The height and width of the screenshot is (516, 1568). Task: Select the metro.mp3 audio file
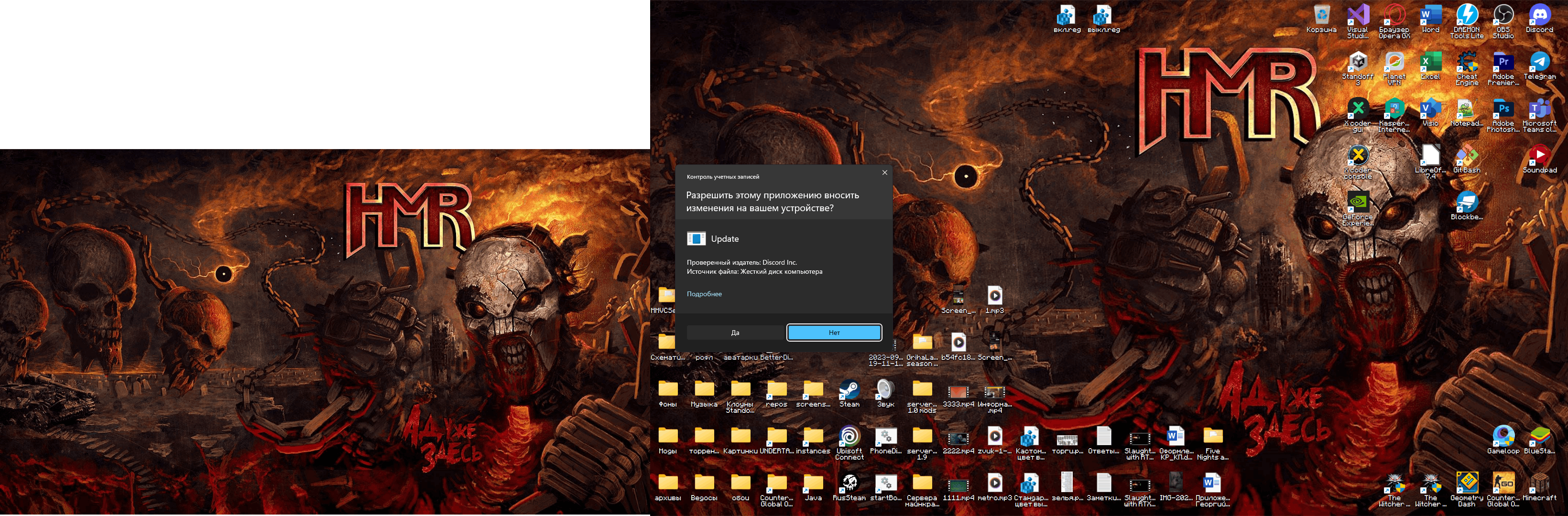(995, 487)
